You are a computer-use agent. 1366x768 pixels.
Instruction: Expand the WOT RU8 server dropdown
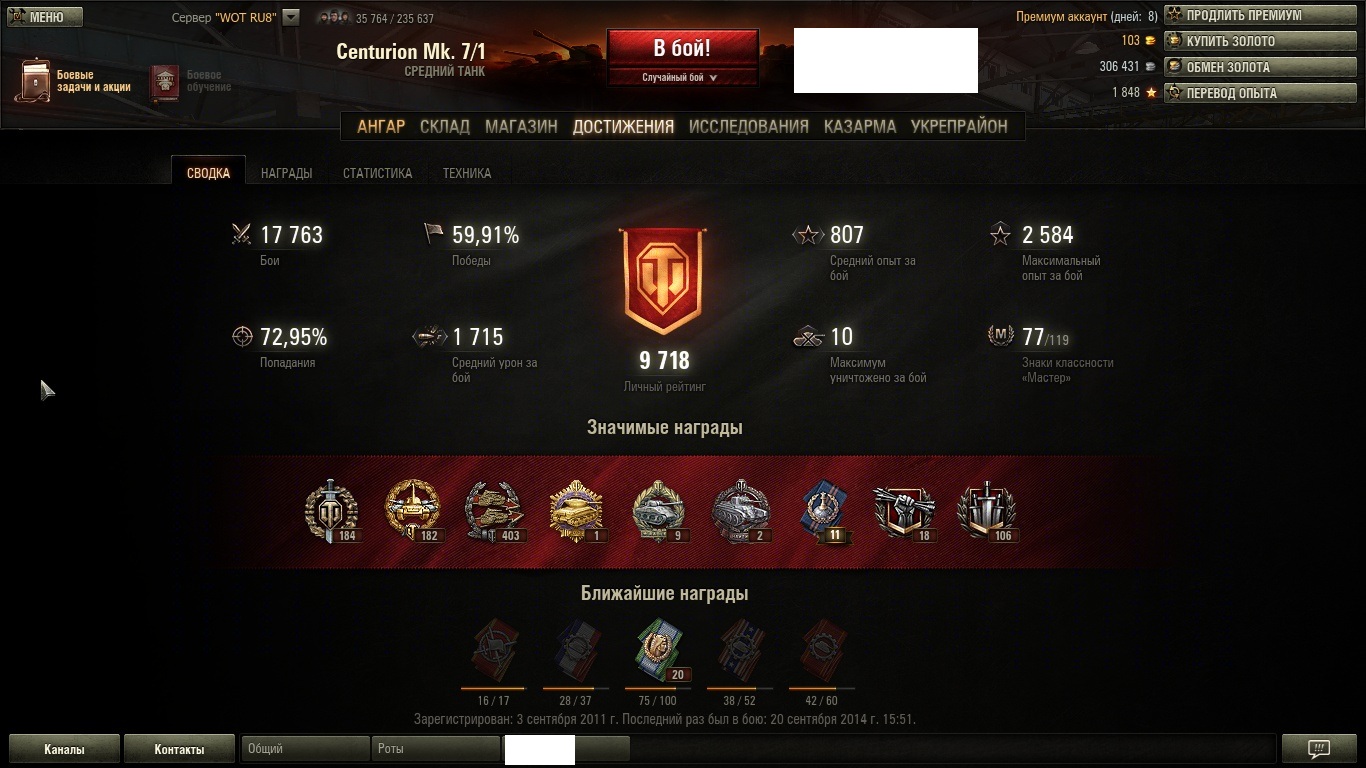coord(290,17)
